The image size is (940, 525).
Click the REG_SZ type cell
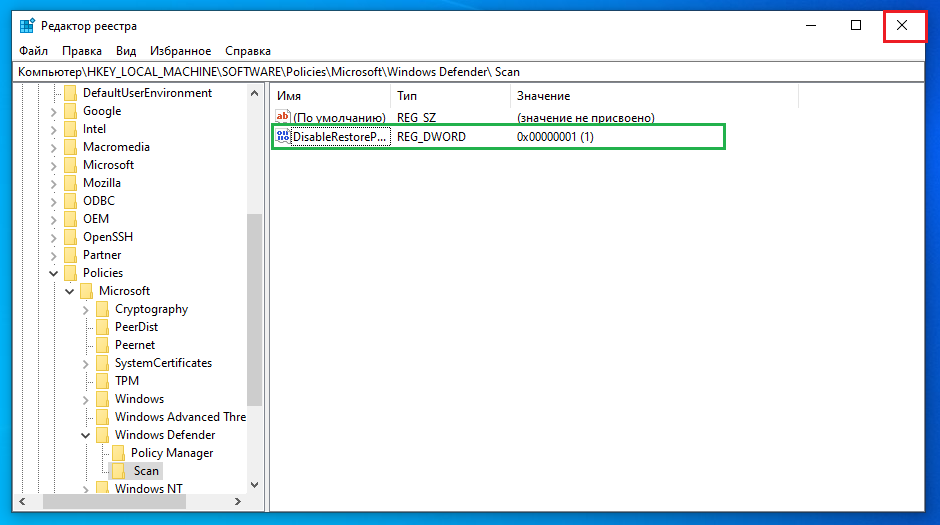click(x=417, y=117)
